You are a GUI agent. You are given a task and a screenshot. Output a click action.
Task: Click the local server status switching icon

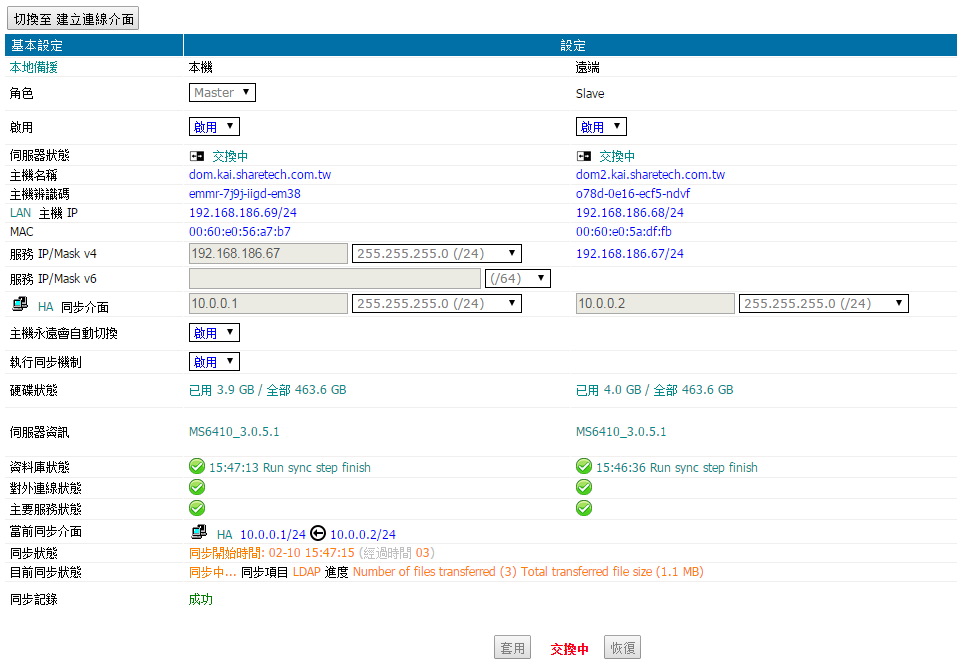(197, 156)
